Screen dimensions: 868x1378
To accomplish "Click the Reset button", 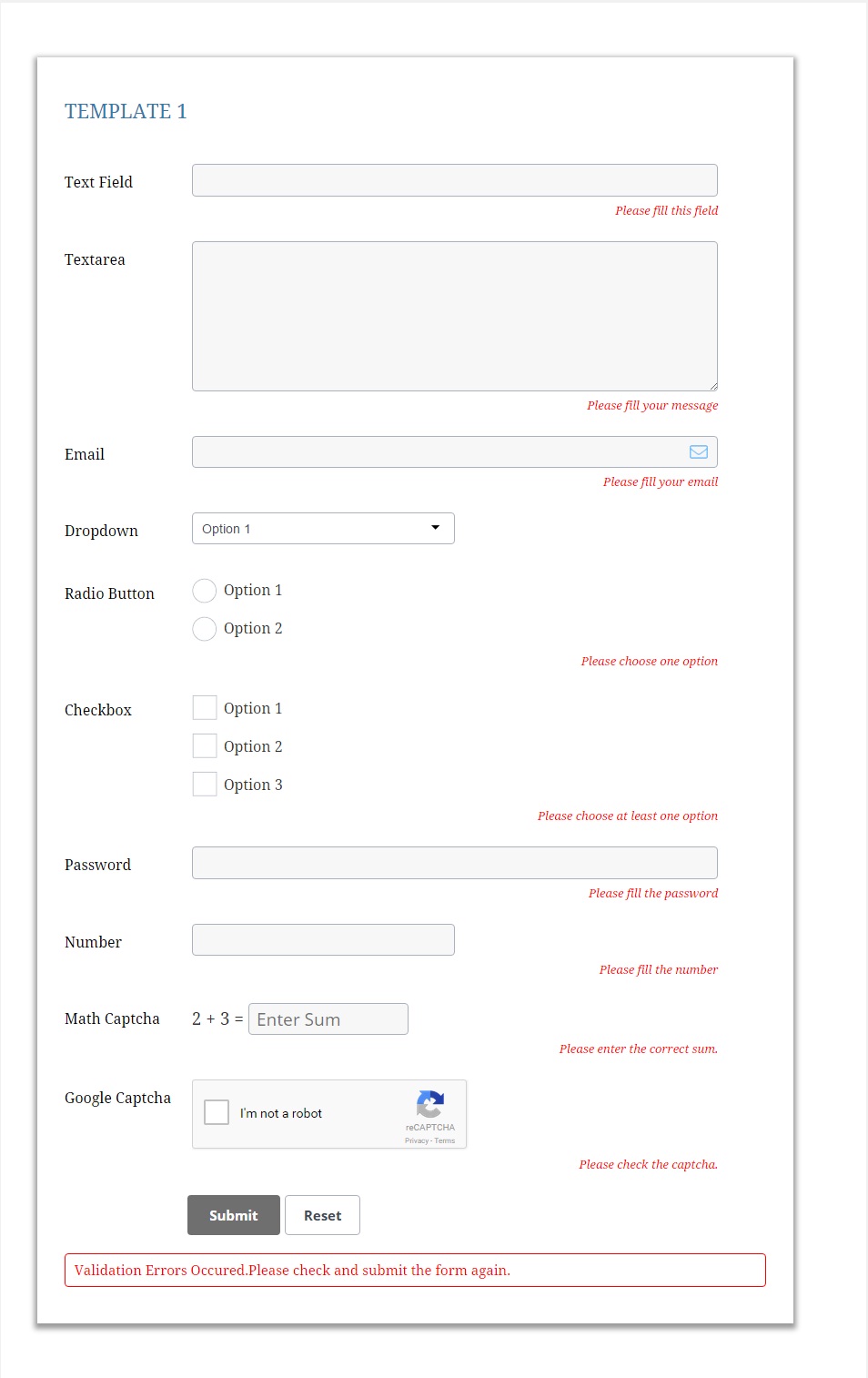I will coord(323,1215).
